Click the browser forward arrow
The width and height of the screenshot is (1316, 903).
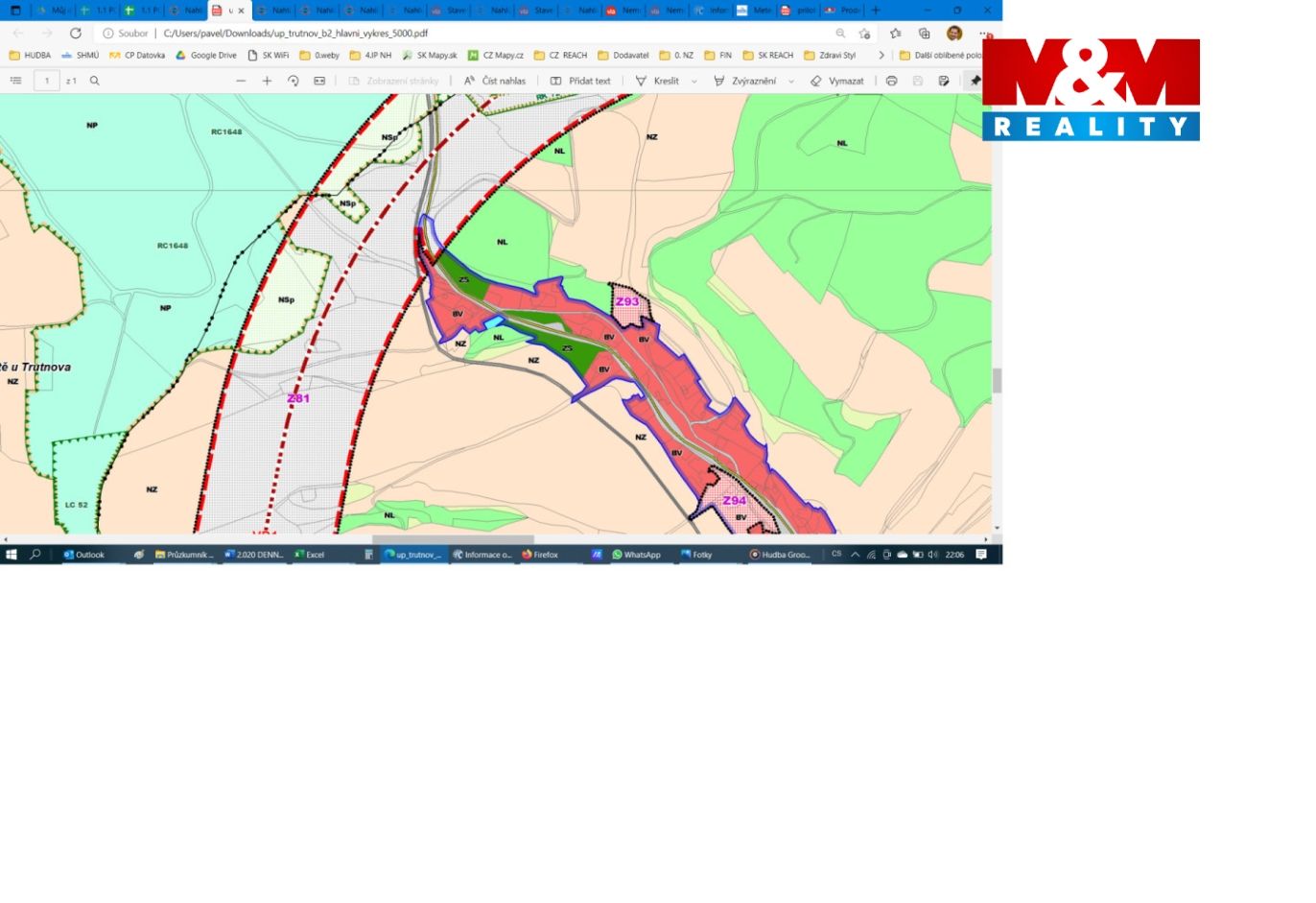[47, 33]
